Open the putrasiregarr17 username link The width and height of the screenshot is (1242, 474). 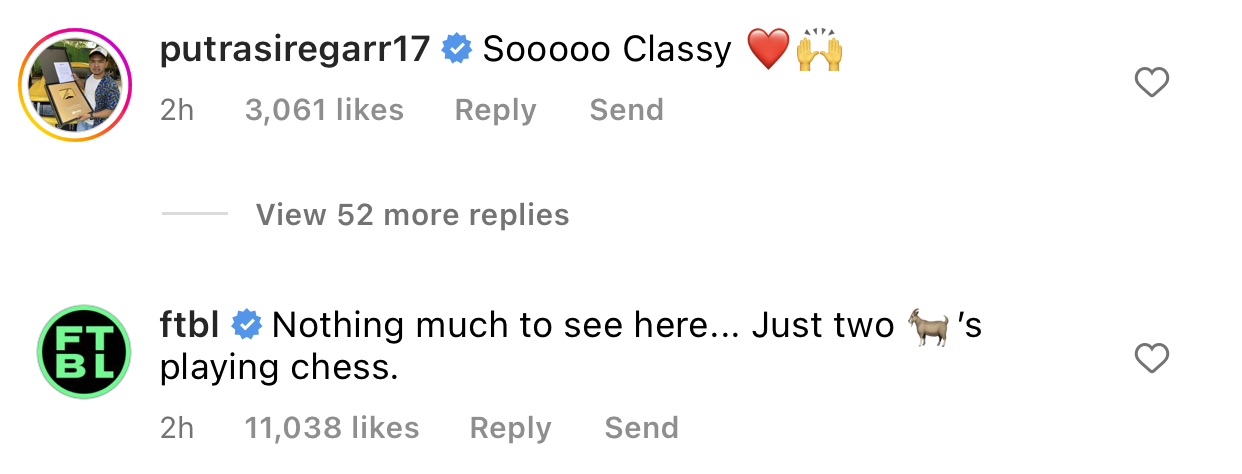(296, 49)
